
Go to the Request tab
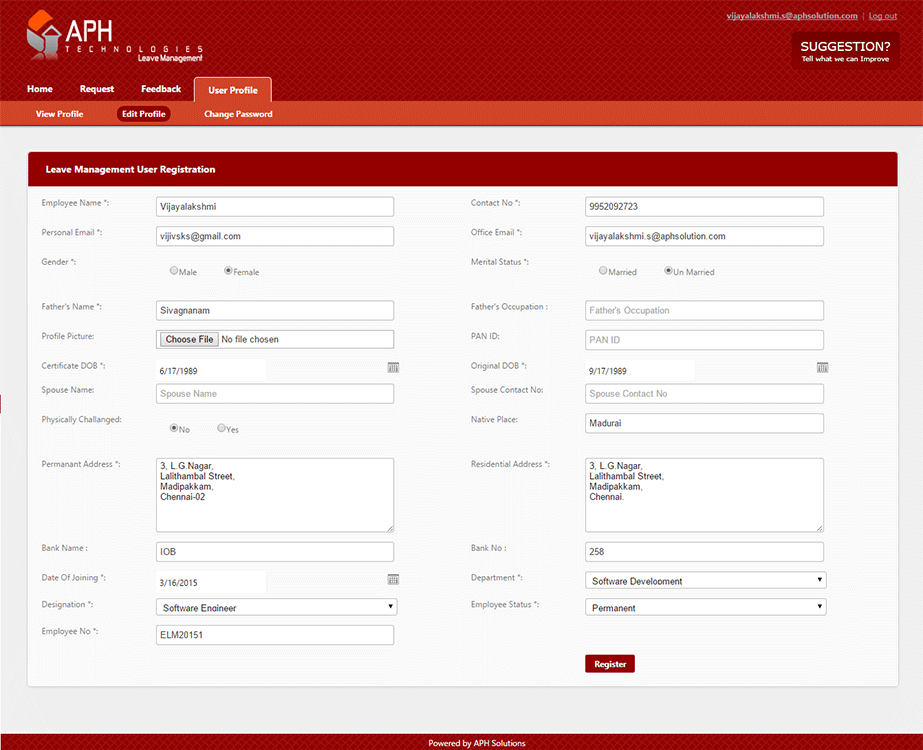click(97, 89)
